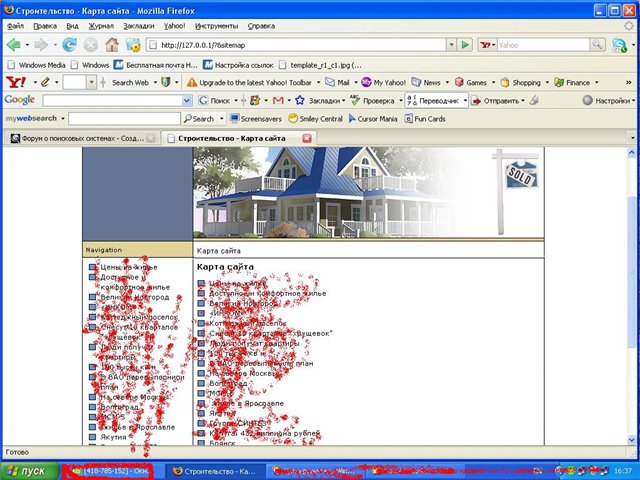Expand the address bar history dropdown
The height and width of the screenshot is (480, 640).
pyautogui.click(x=451, y=44)
